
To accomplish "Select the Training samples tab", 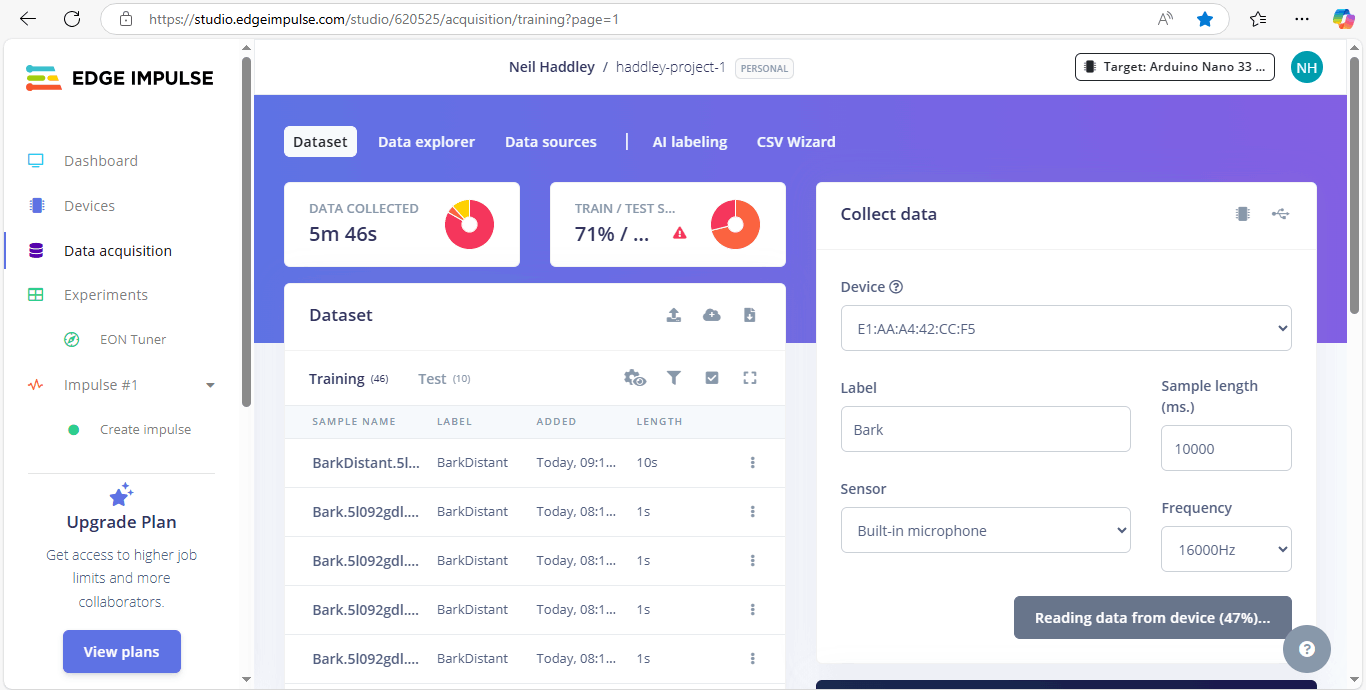I will (x=348, y=379).
